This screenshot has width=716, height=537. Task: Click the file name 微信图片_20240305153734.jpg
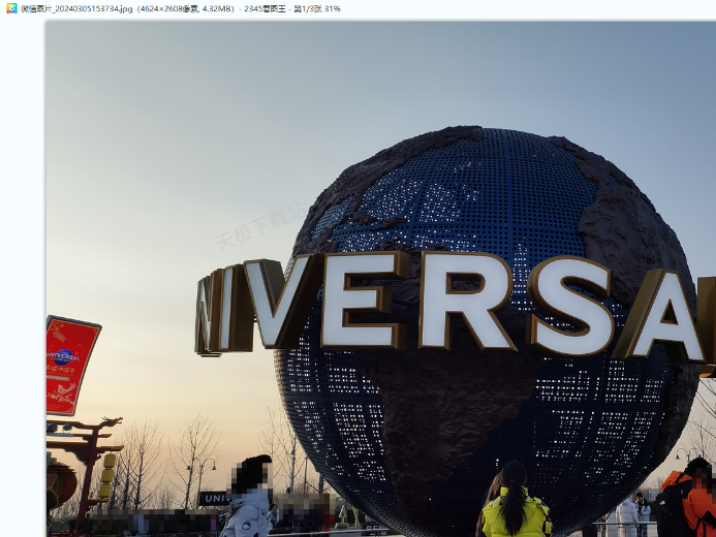[77, 9]
